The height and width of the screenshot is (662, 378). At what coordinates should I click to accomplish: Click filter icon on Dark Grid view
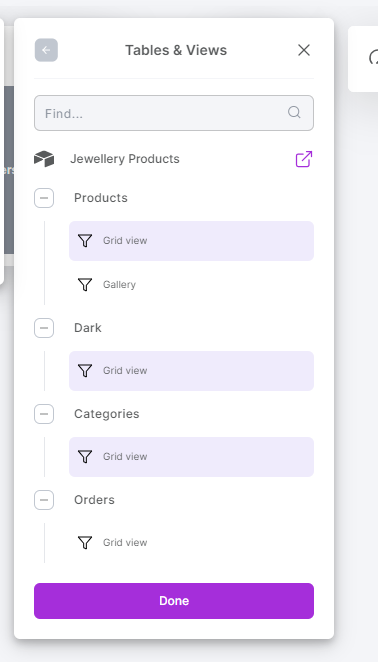click(x=85, y=371)
